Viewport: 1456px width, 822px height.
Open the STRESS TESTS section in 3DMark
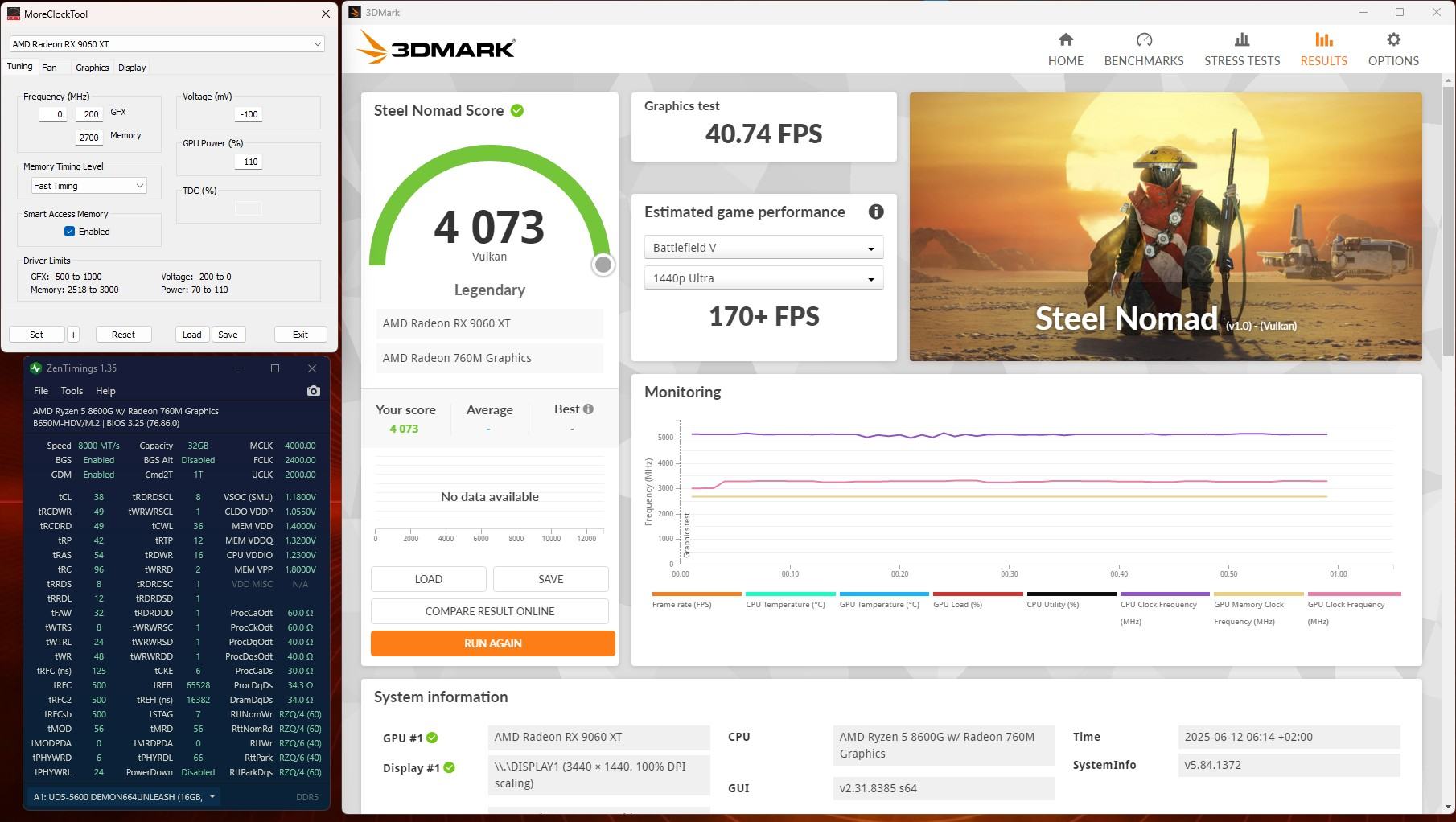coord(1242,50)
